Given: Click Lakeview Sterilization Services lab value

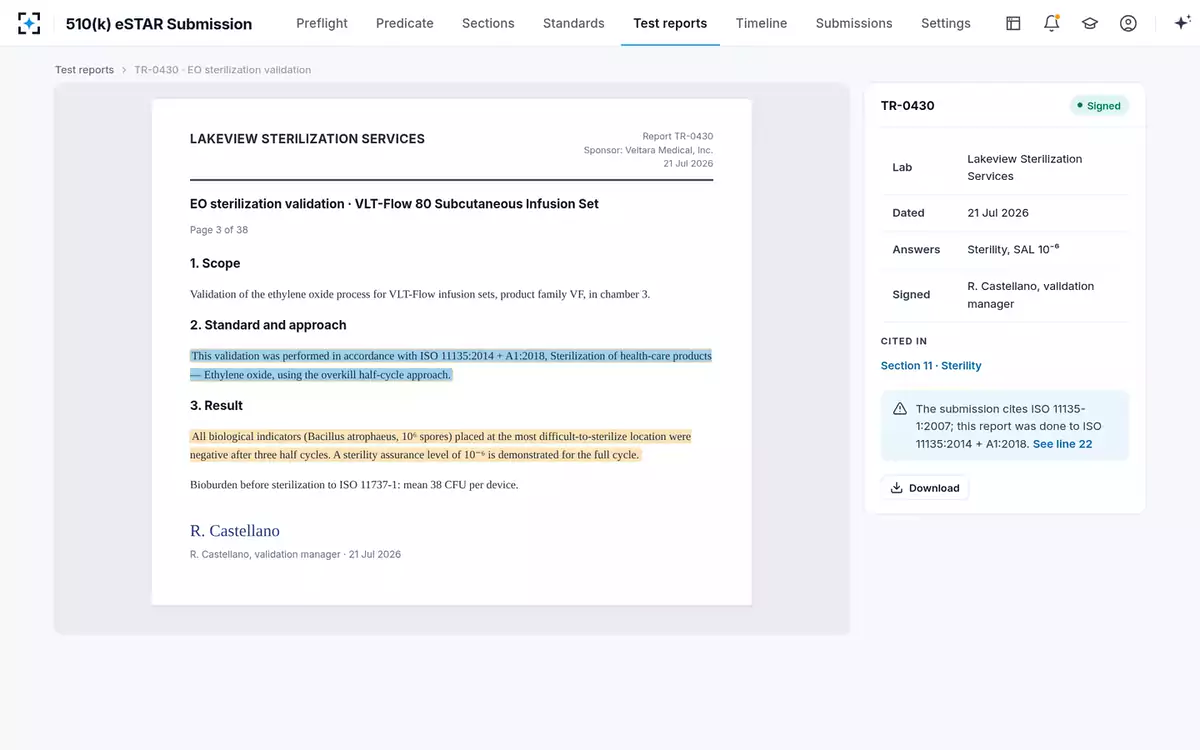Looking at the screenshot, I should coord(1025,167).
